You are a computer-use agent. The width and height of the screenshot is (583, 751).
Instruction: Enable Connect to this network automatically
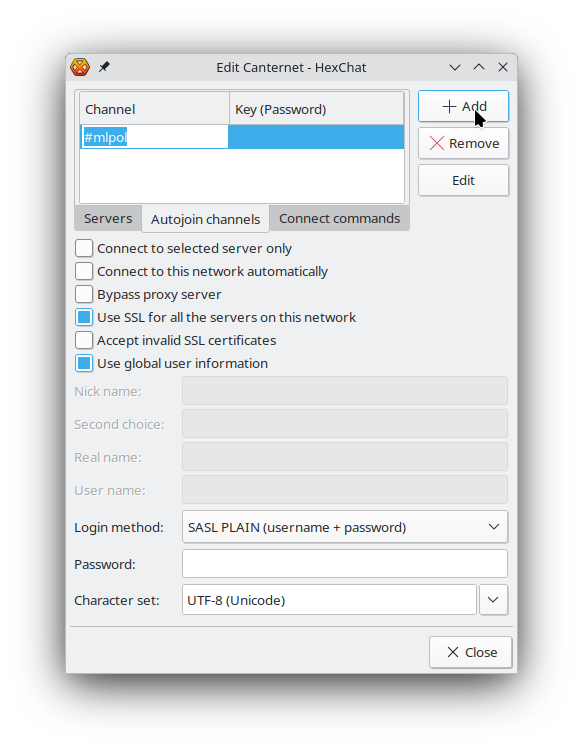[84, 272]
